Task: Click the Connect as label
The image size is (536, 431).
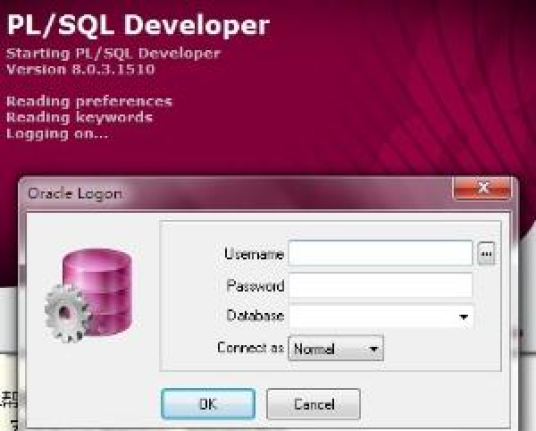Action: click(x=251, y=348)
